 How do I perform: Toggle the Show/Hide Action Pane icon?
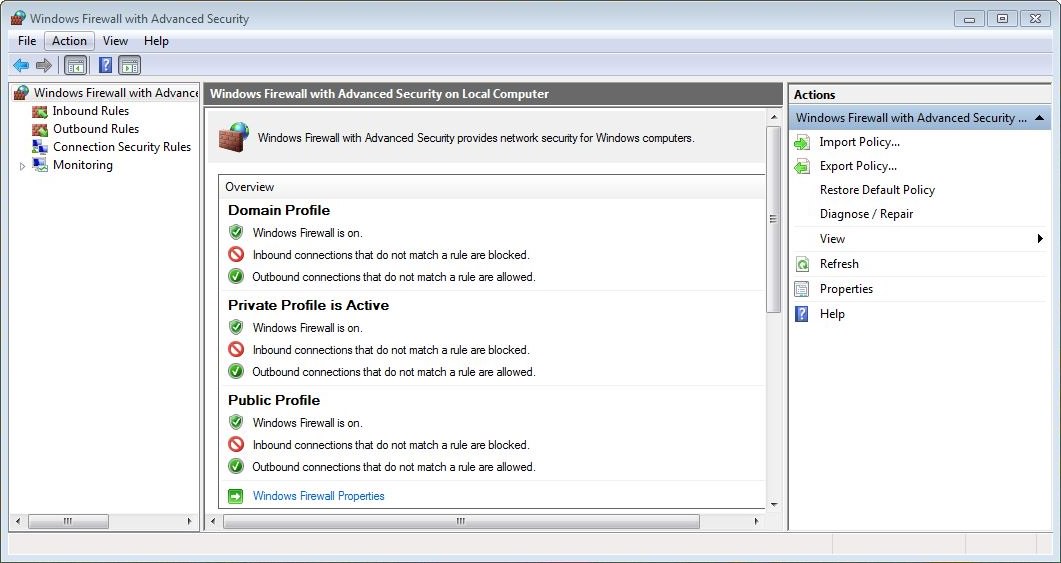pyautogui.click(x=130, y=66)
